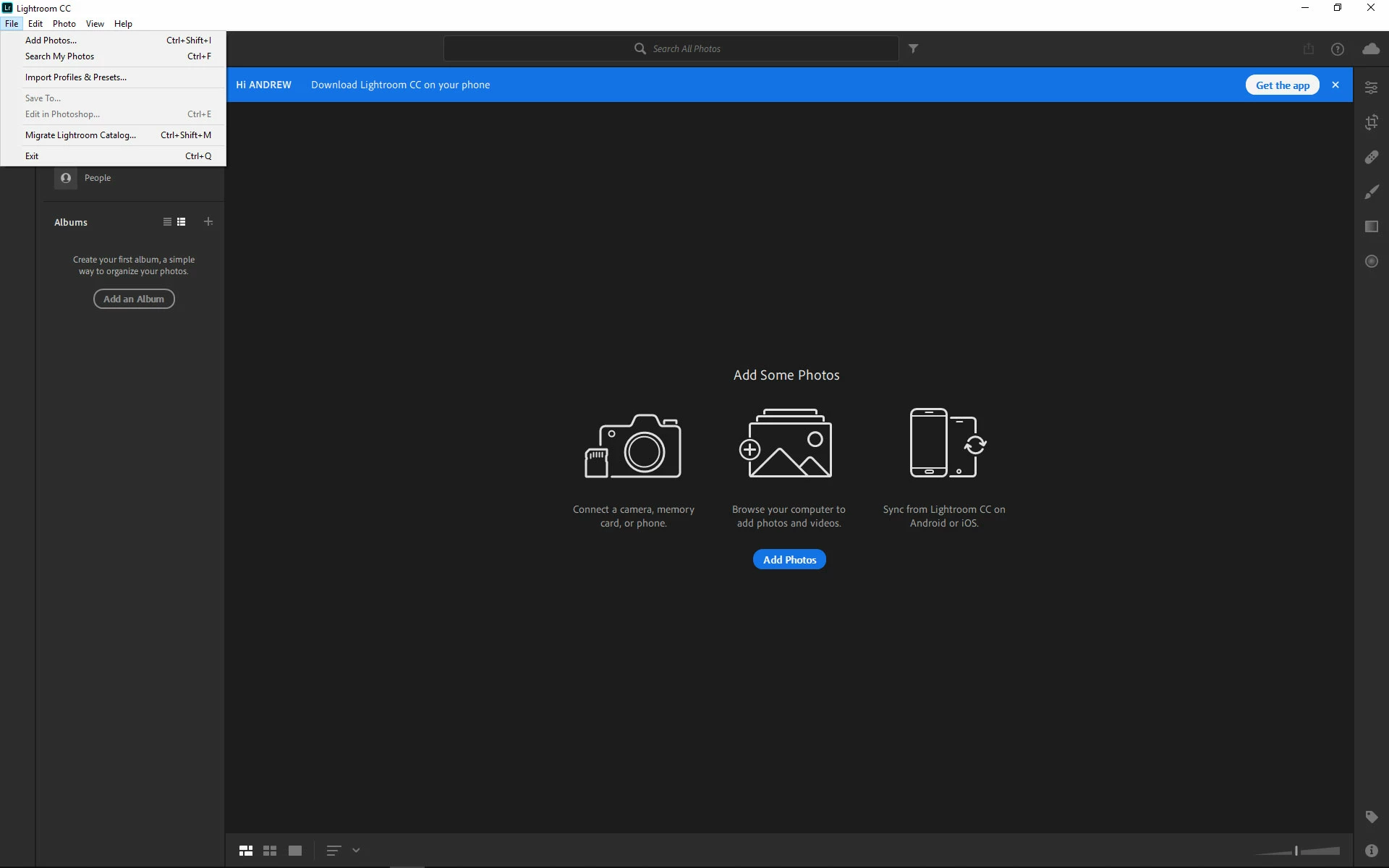Screen dimensions: 1389x868
Task: Open the search filter funnel
Action: click(x=914, y=48)
